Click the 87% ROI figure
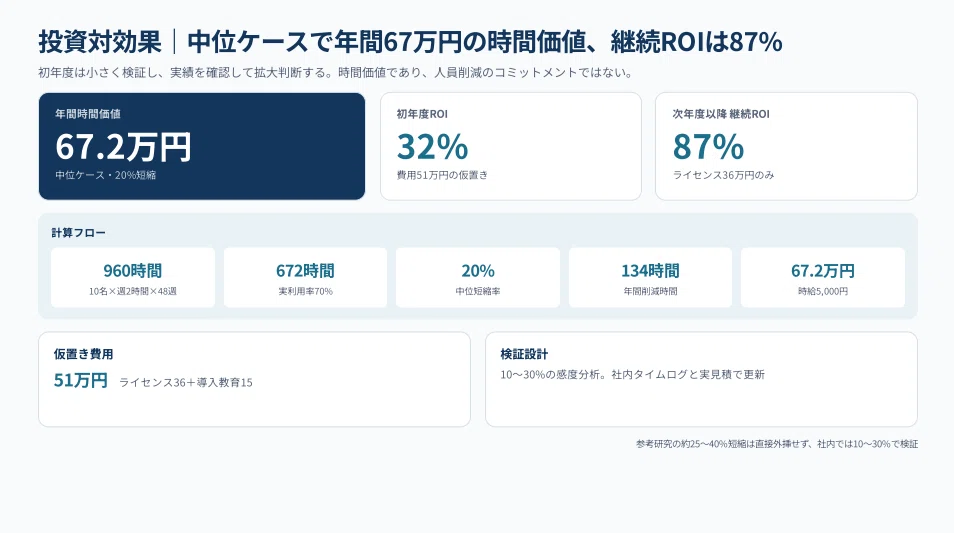This screenshot has width=954, height=533. point(708,147)
